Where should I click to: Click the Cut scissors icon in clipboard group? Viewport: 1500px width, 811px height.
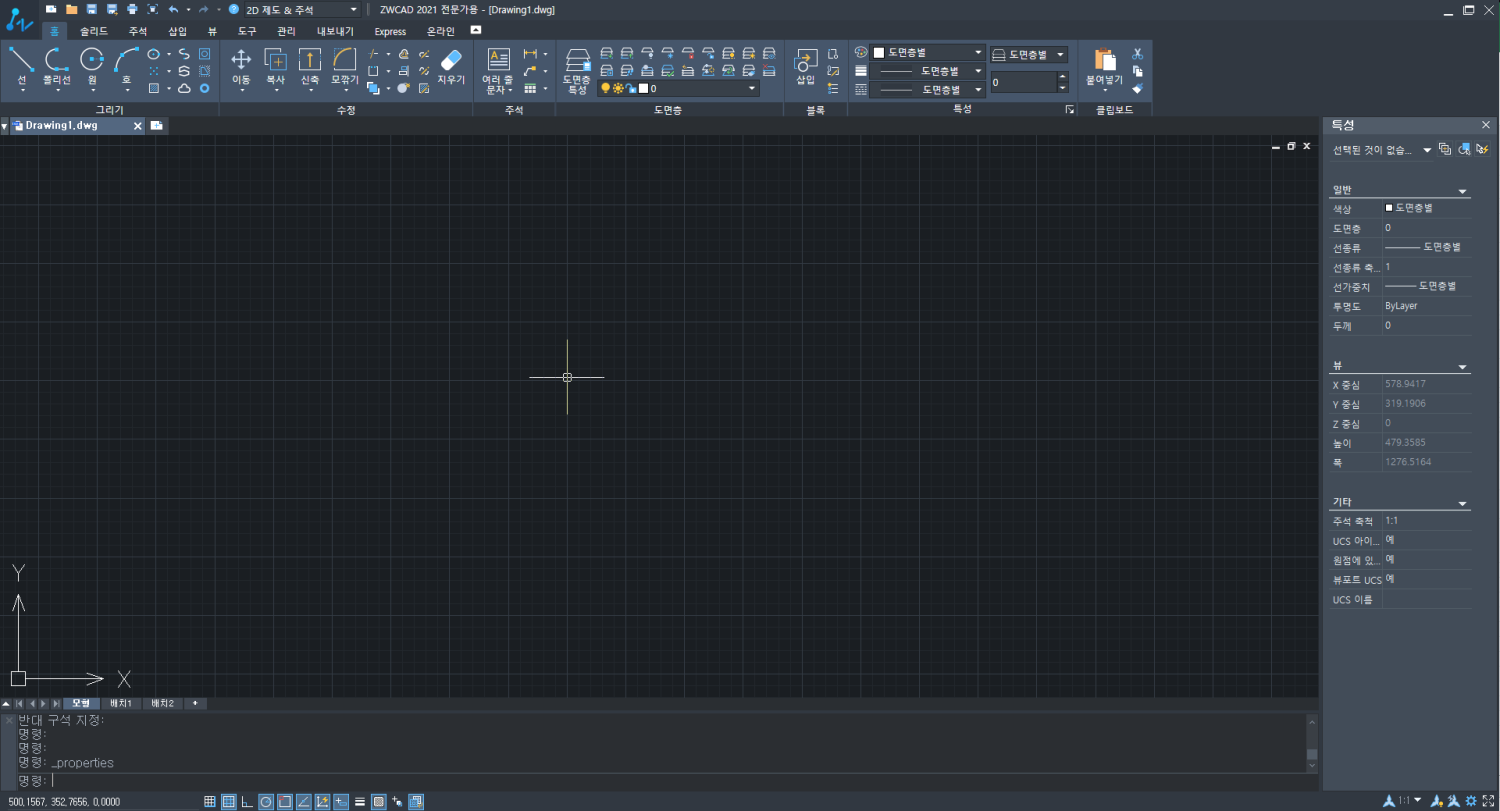click(x=1137, y=54)
